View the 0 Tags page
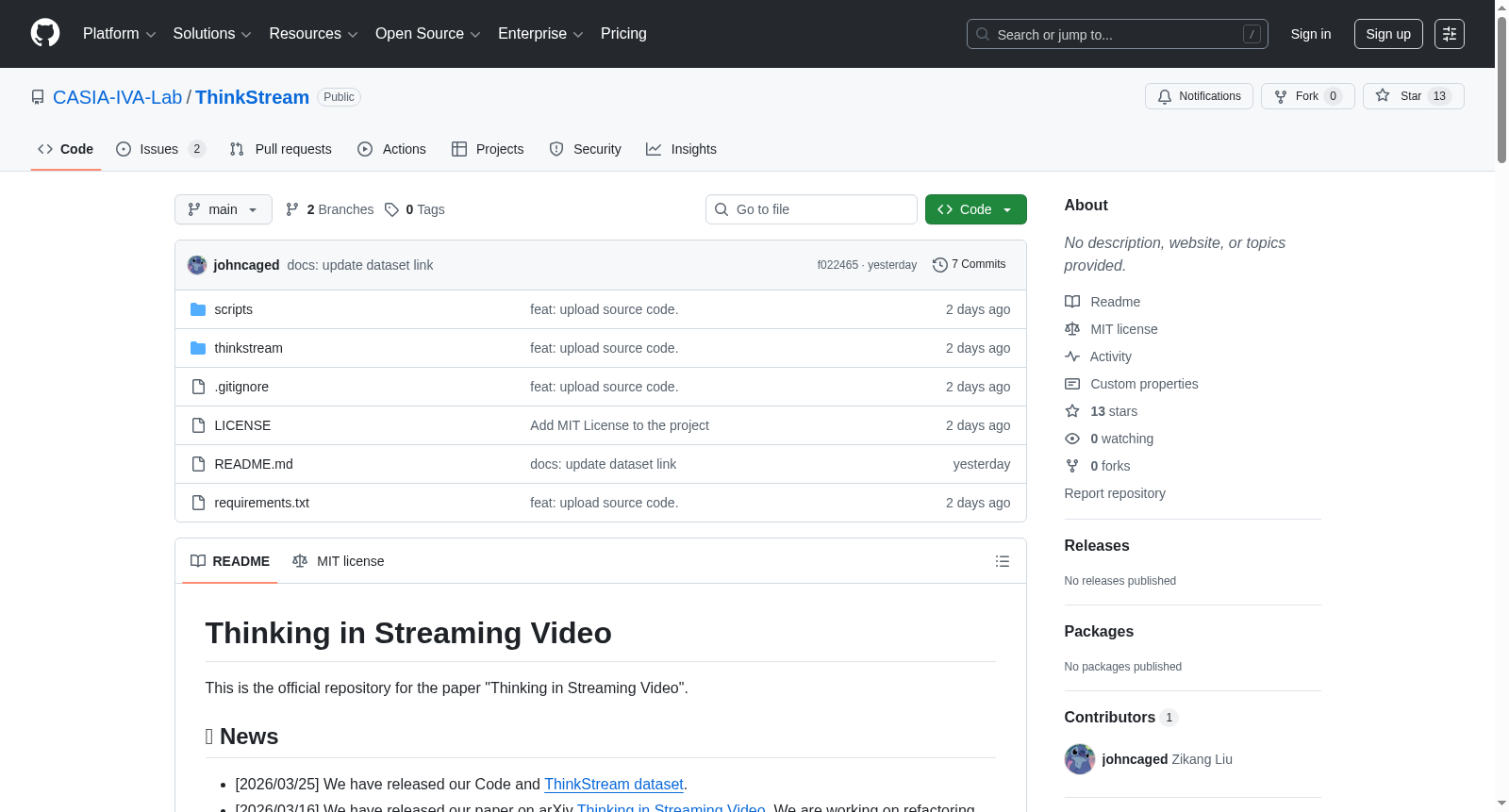Viewport: 1509px width, 812px height. 415,209
